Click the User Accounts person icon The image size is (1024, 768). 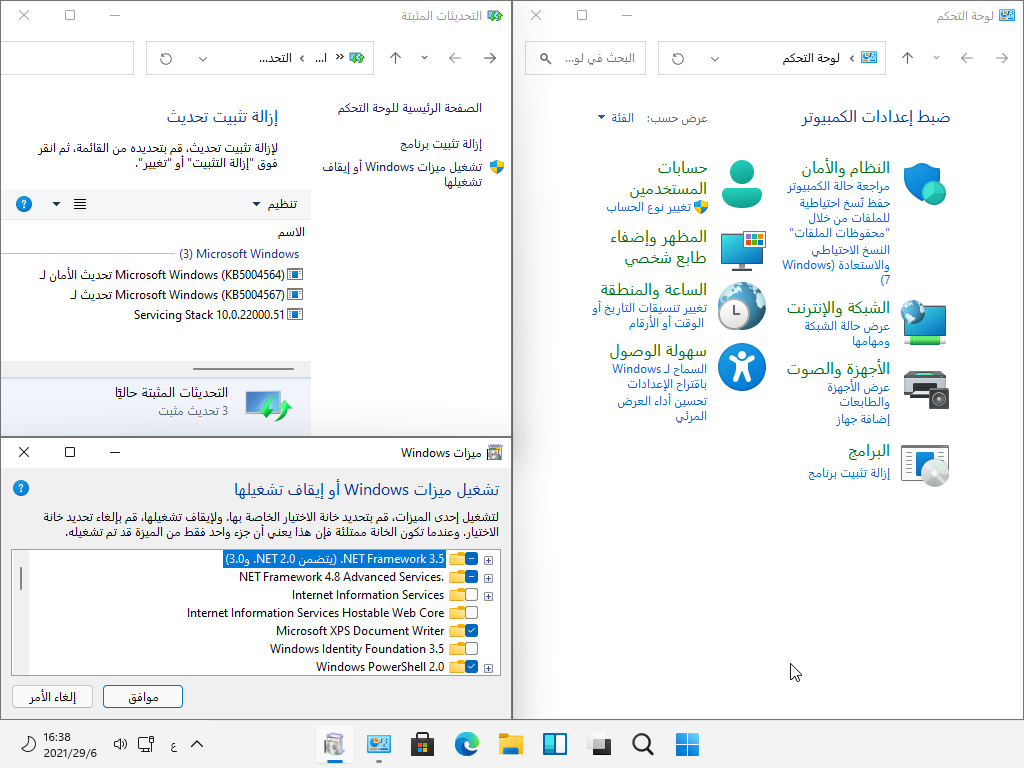(742, 184)
